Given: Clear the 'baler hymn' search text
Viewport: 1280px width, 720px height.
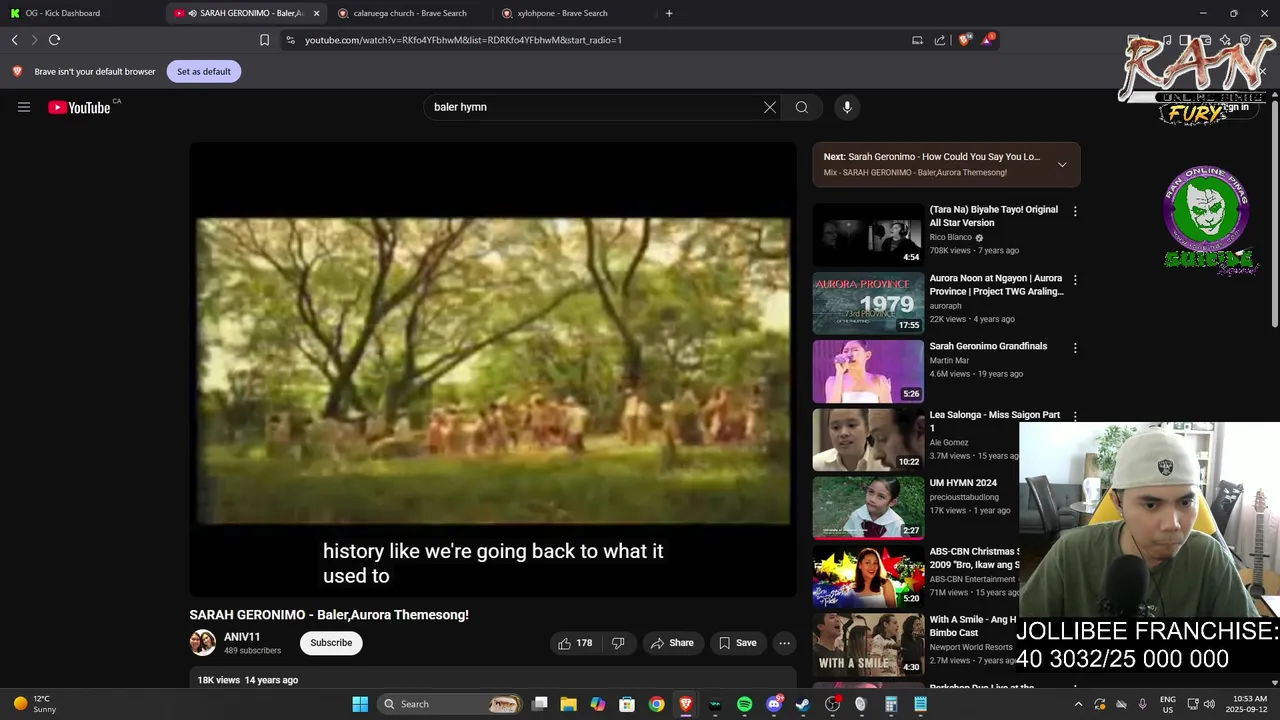Looking at the screenshot, I should click(770, 107).
